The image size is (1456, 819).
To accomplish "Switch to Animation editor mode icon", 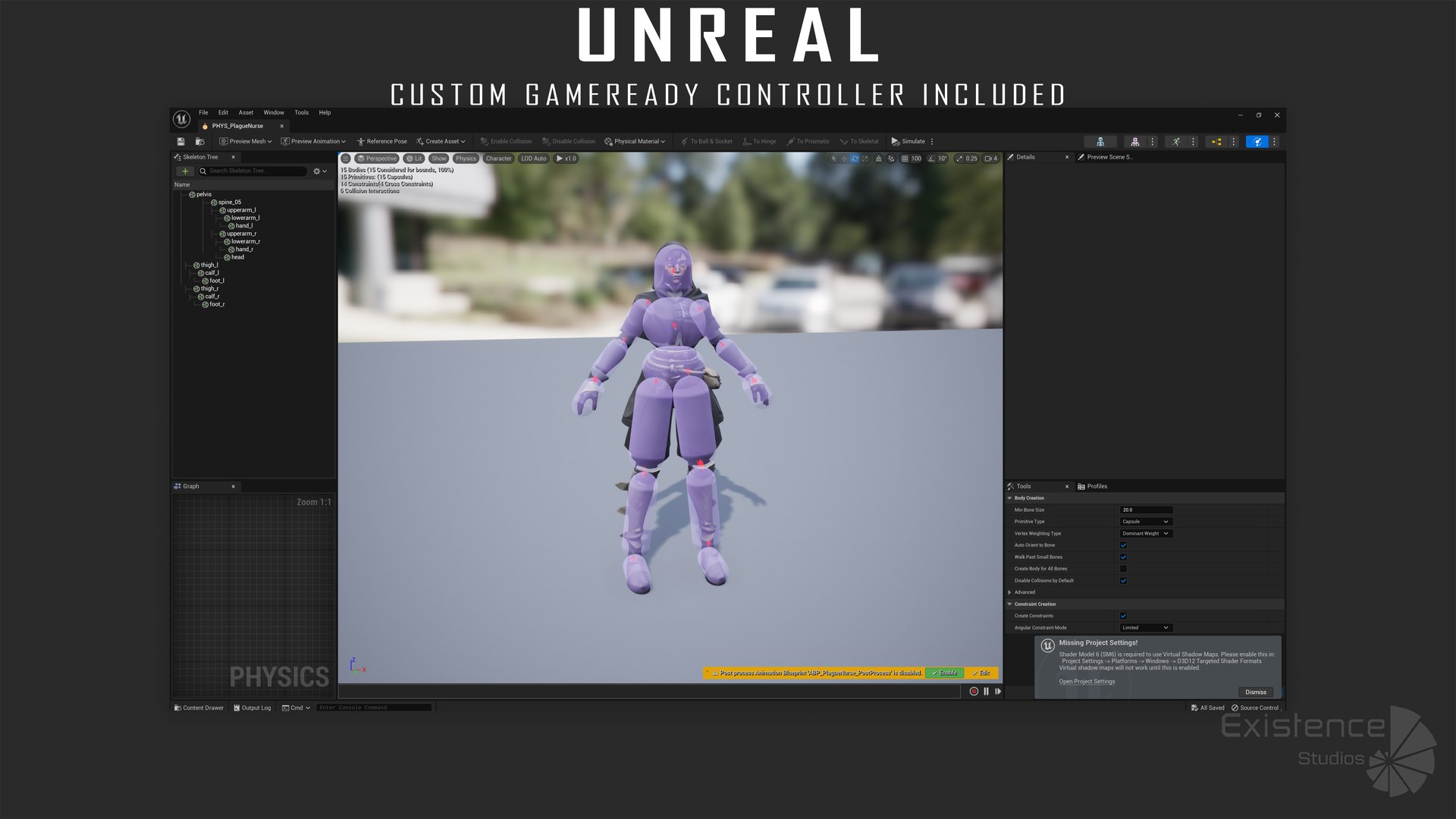I will click(x=1175, y=141).
